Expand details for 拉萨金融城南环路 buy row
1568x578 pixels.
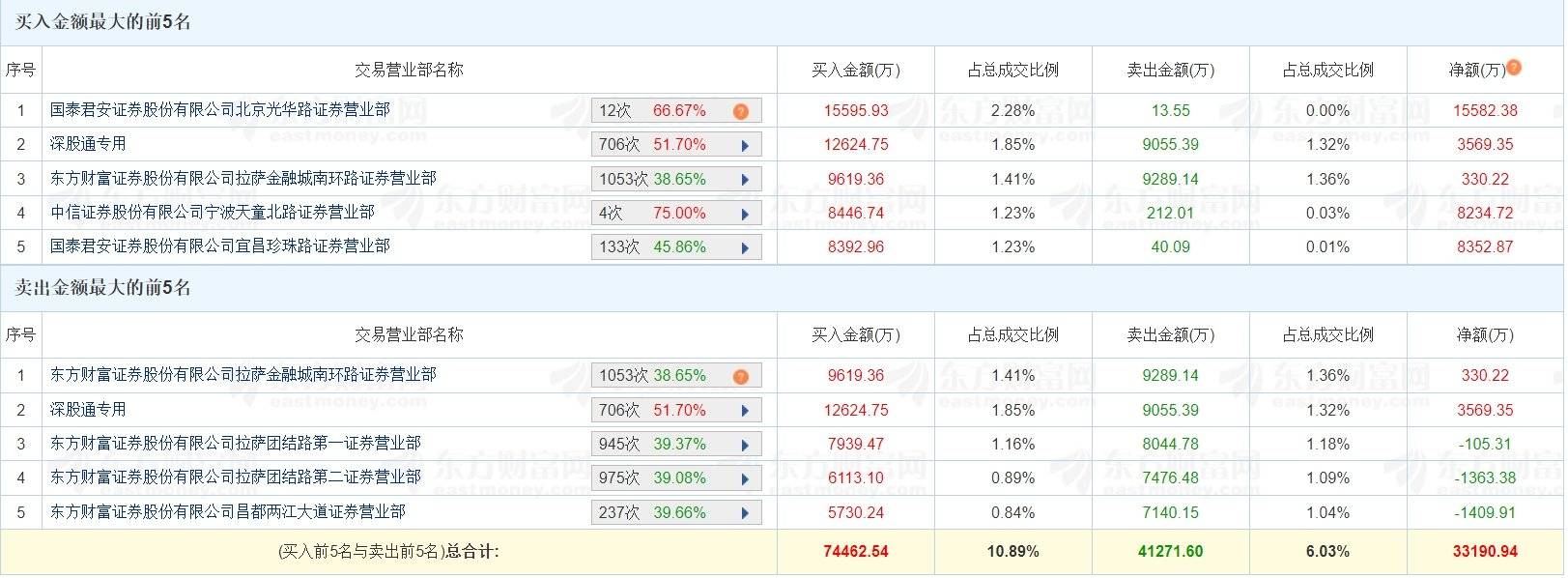[744, 178]
